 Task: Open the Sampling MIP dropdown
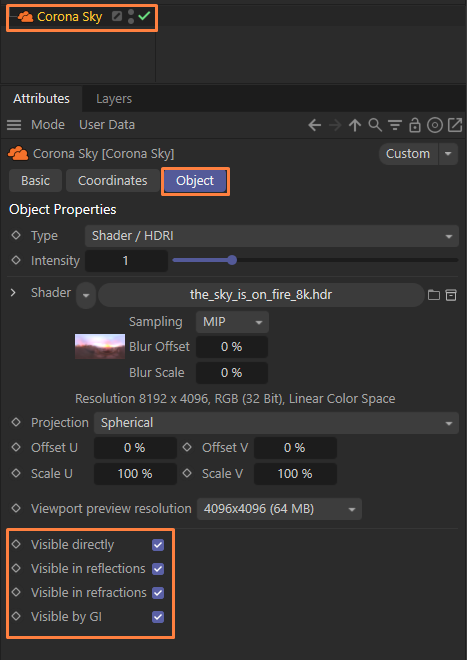(x=232, y=322)
